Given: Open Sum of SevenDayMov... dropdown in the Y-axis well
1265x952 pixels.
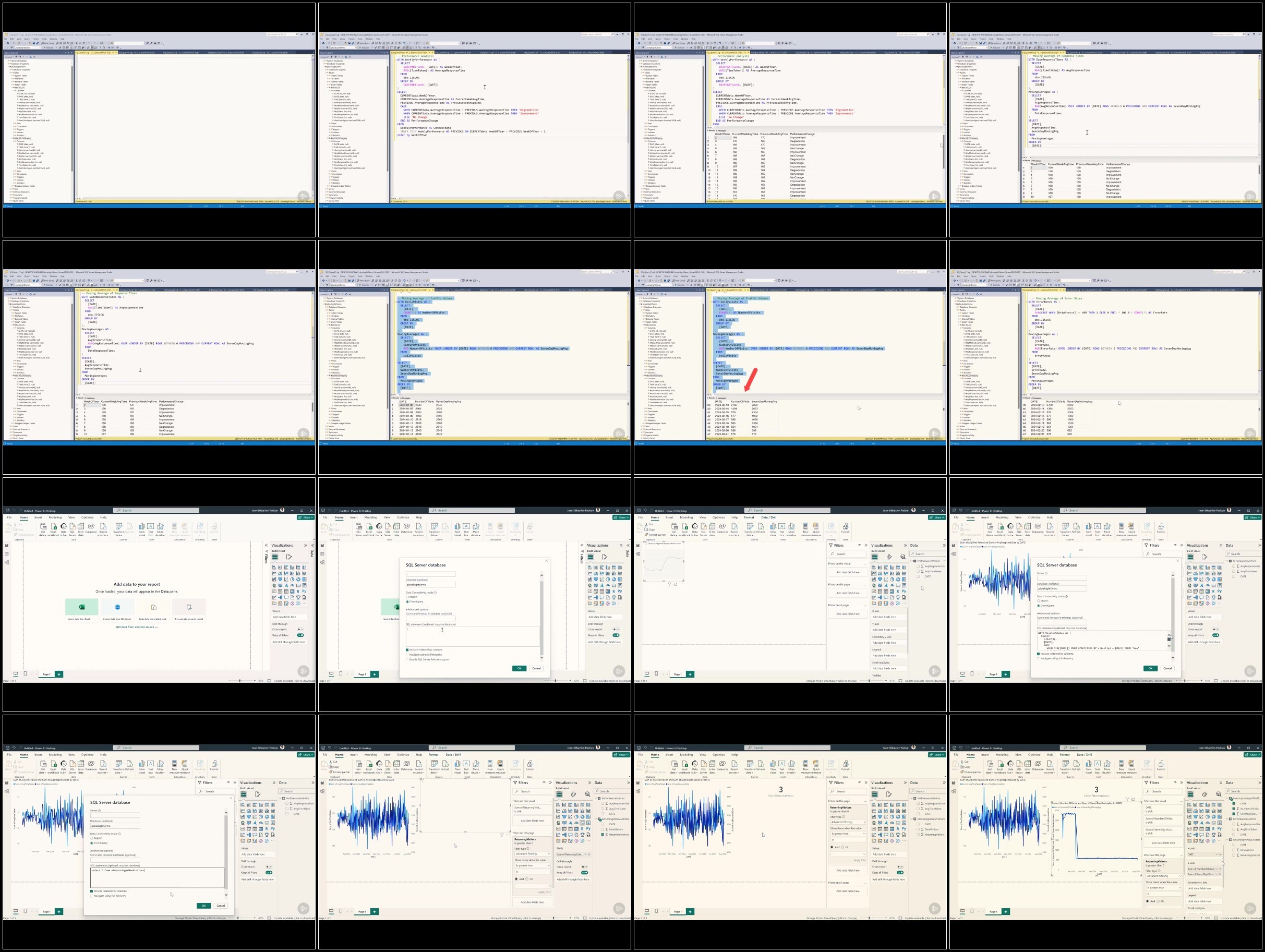Looking at the screenshot, I should [x=1216, y=874].
